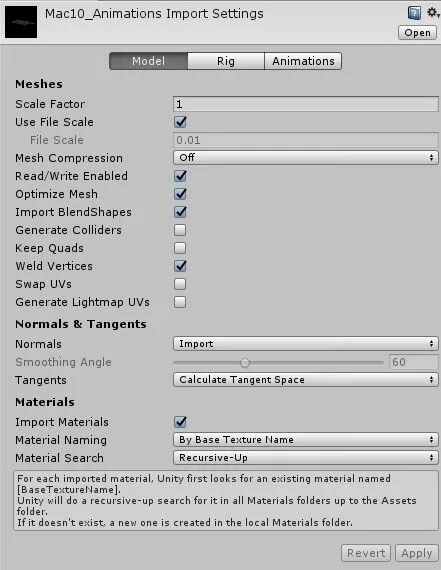This screenshot has width=441, height=570.
Task: Click the Scale Factor input field
Action: pos(306,104)
